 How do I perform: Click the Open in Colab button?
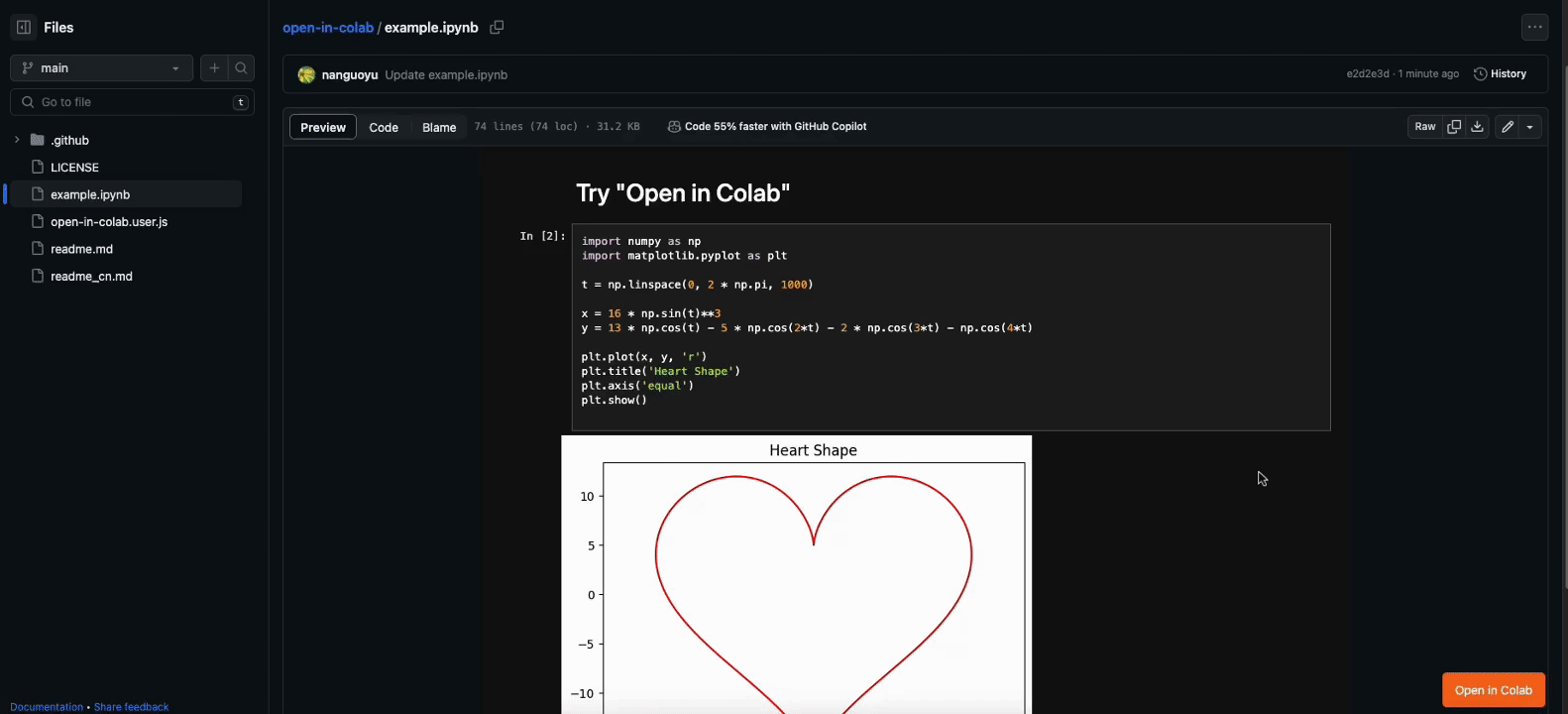[1494, 690]
